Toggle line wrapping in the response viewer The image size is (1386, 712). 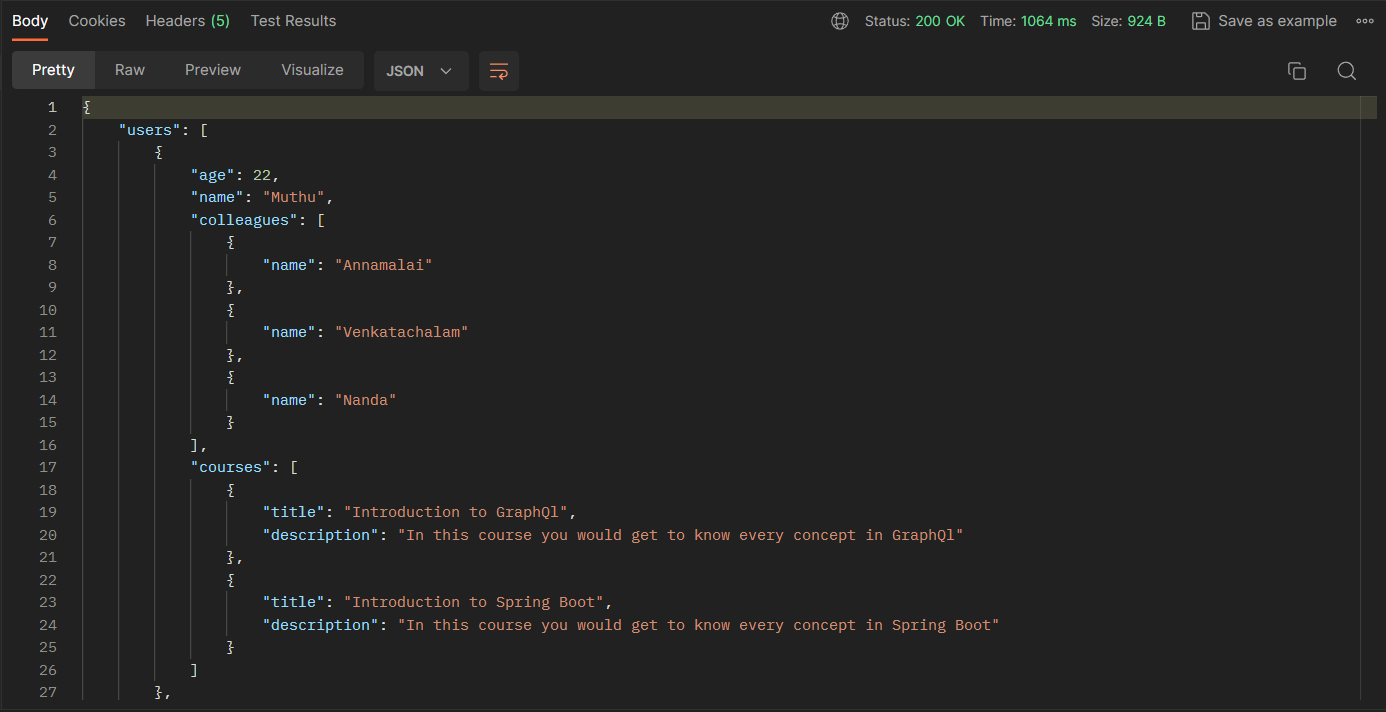498,71
